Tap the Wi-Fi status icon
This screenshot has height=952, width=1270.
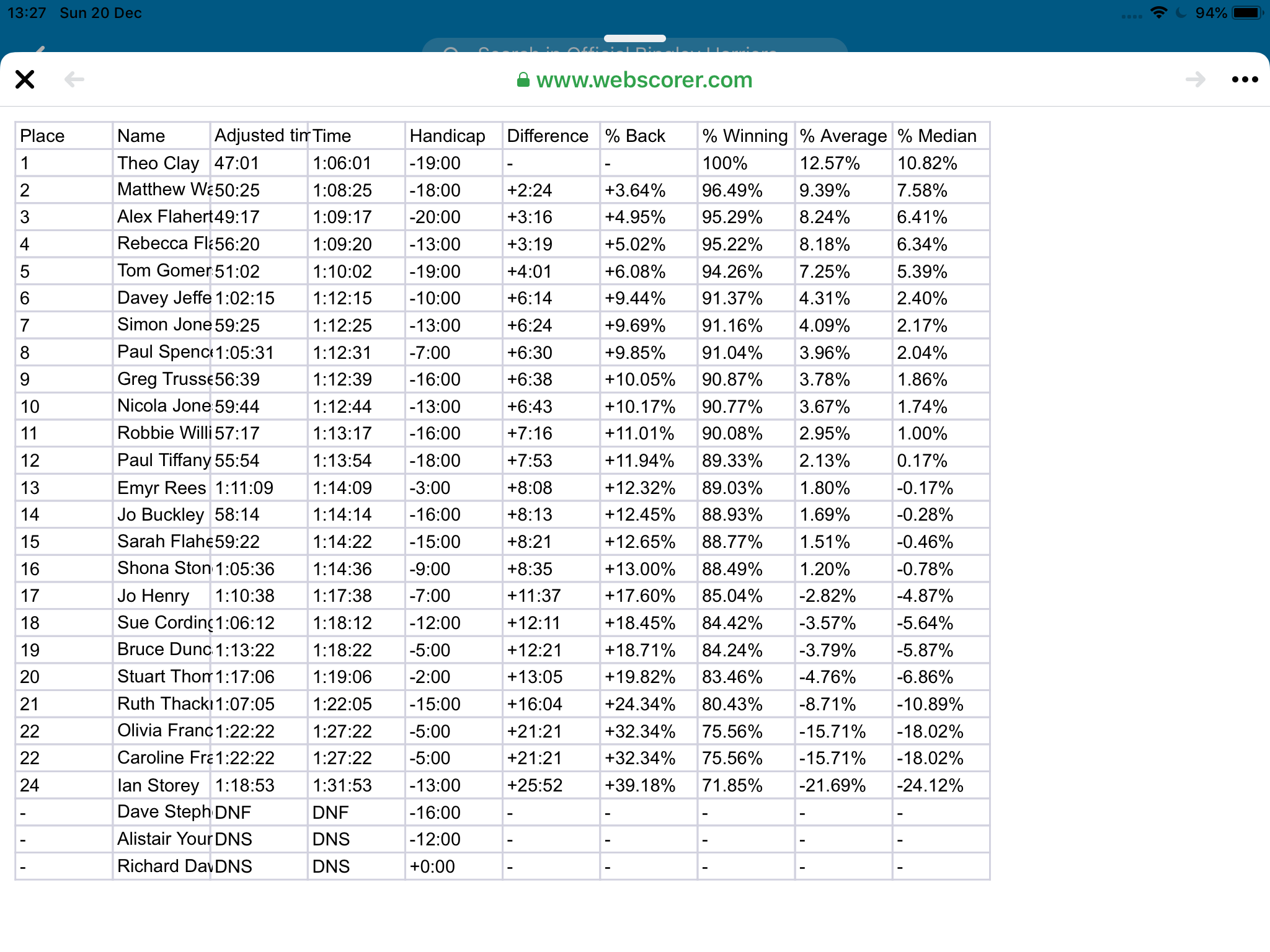[1158, 13]
